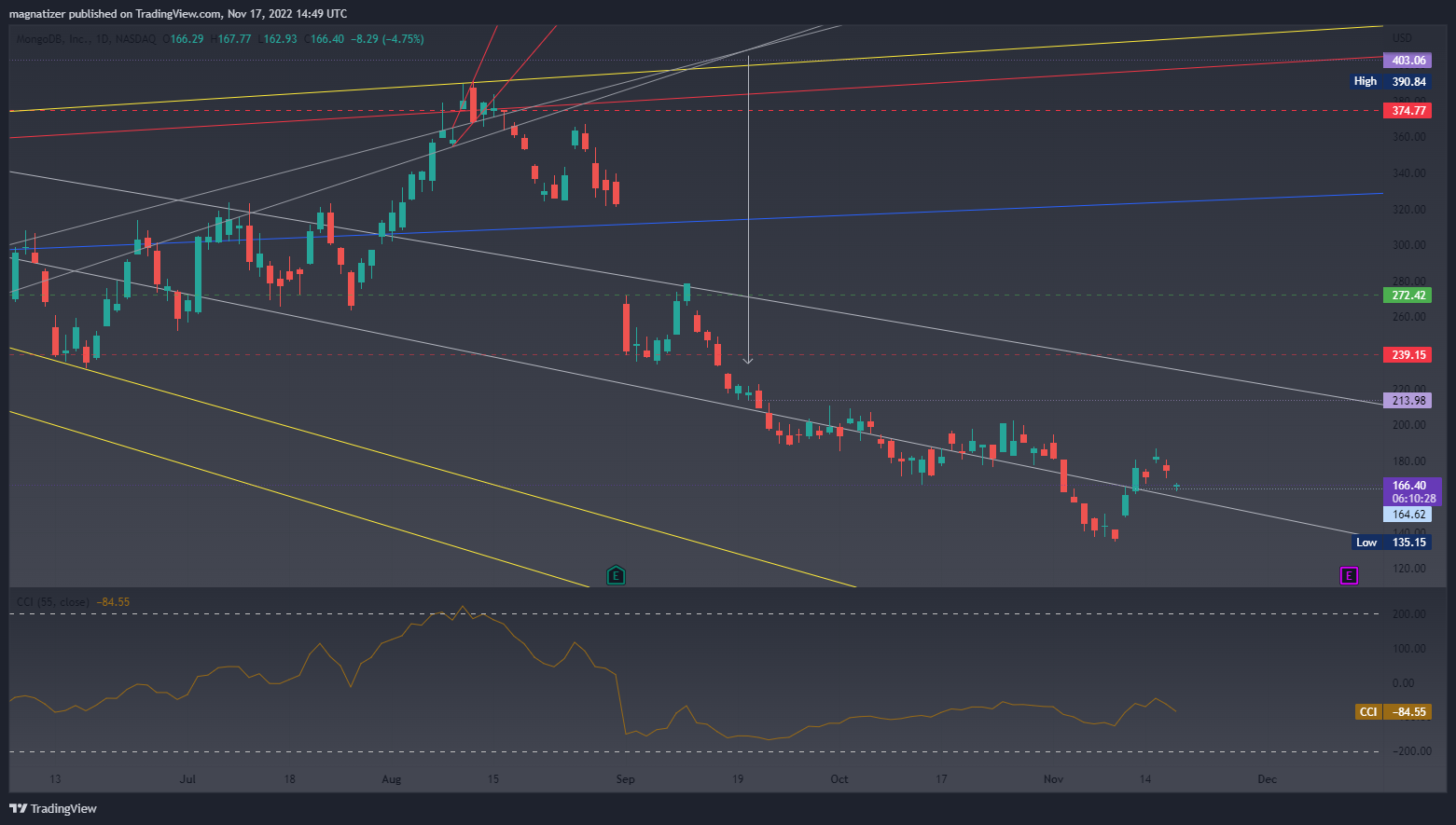Click the TradingView logo
This screenshot has height=825, width=1456.
pyautogui.click(x=54, y=808)
